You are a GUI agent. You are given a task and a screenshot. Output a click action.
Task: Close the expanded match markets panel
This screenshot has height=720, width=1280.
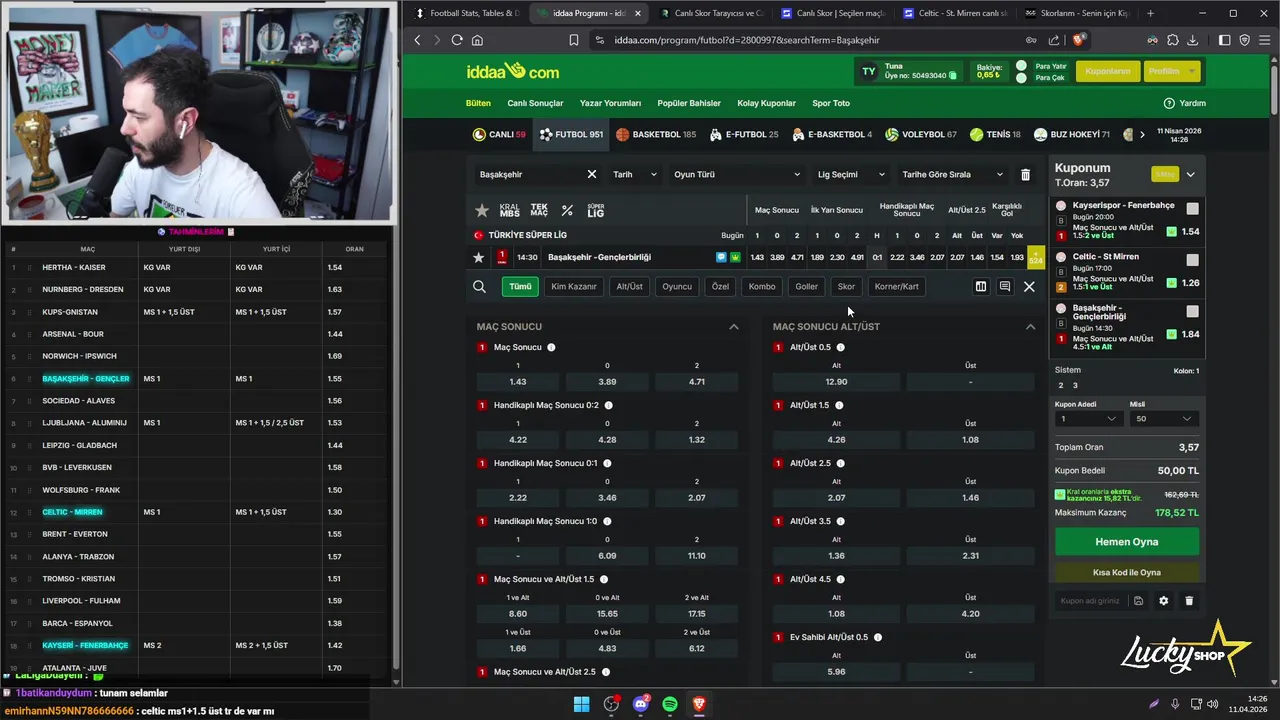(1029, 287)
